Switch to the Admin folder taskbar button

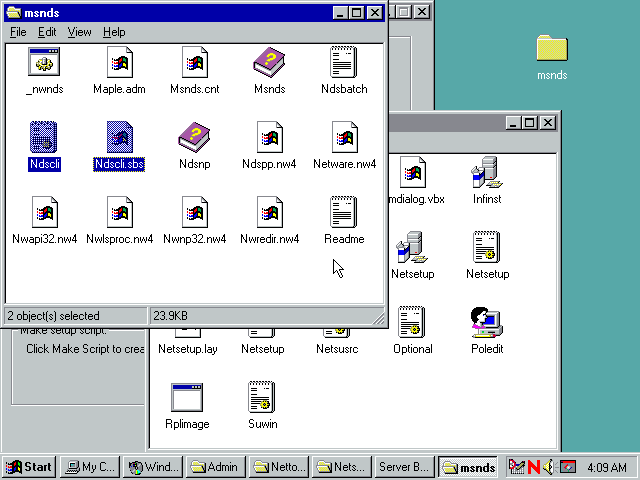[x=216, y=467]
